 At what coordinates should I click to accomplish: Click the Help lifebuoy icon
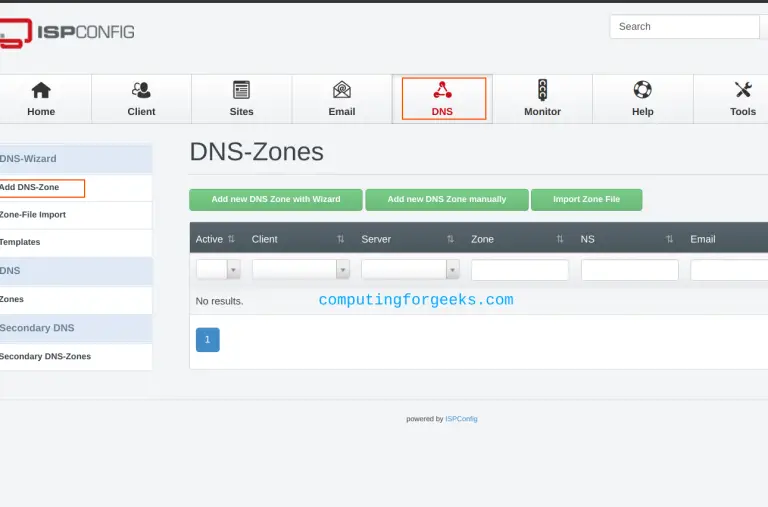642,90
